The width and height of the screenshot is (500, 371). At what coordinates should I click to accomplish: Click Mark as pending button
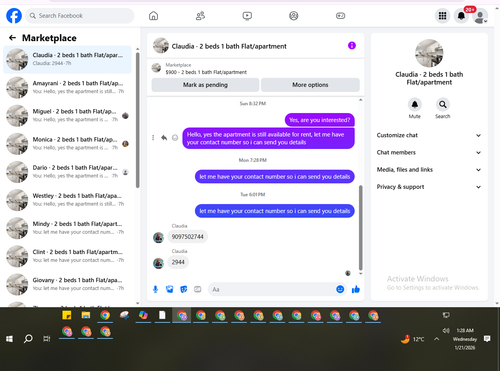click(205, 85)
